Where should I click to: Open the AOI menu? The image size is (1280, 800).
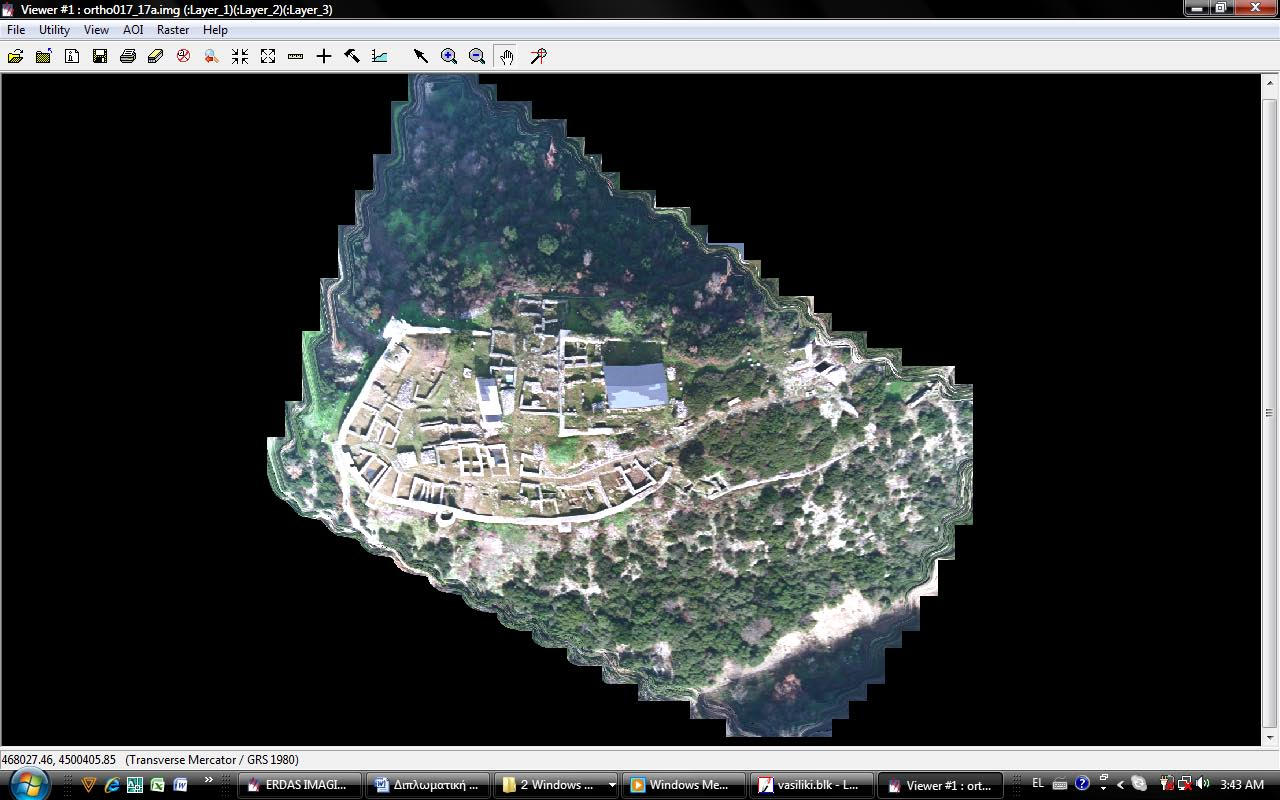tap(133, 30)
